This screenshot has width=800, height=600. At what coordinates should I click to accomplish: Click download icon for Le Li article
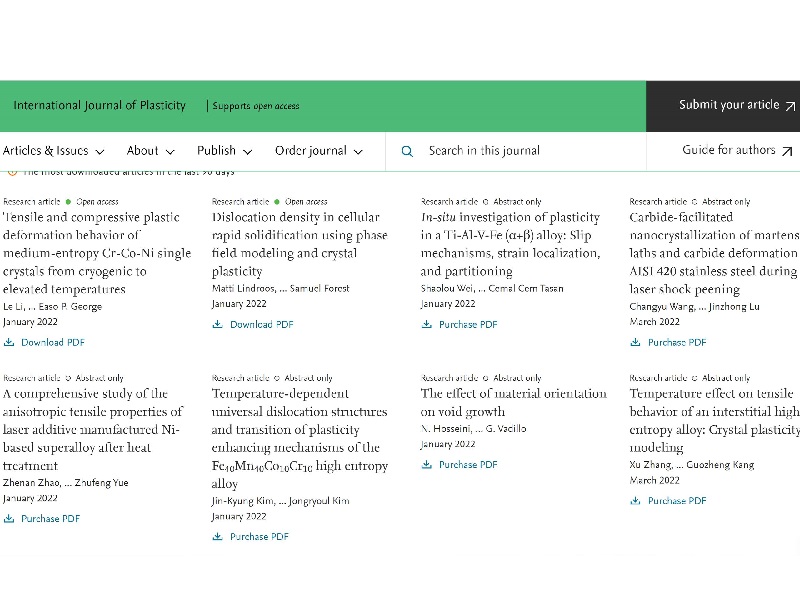(x=9, y=342)
